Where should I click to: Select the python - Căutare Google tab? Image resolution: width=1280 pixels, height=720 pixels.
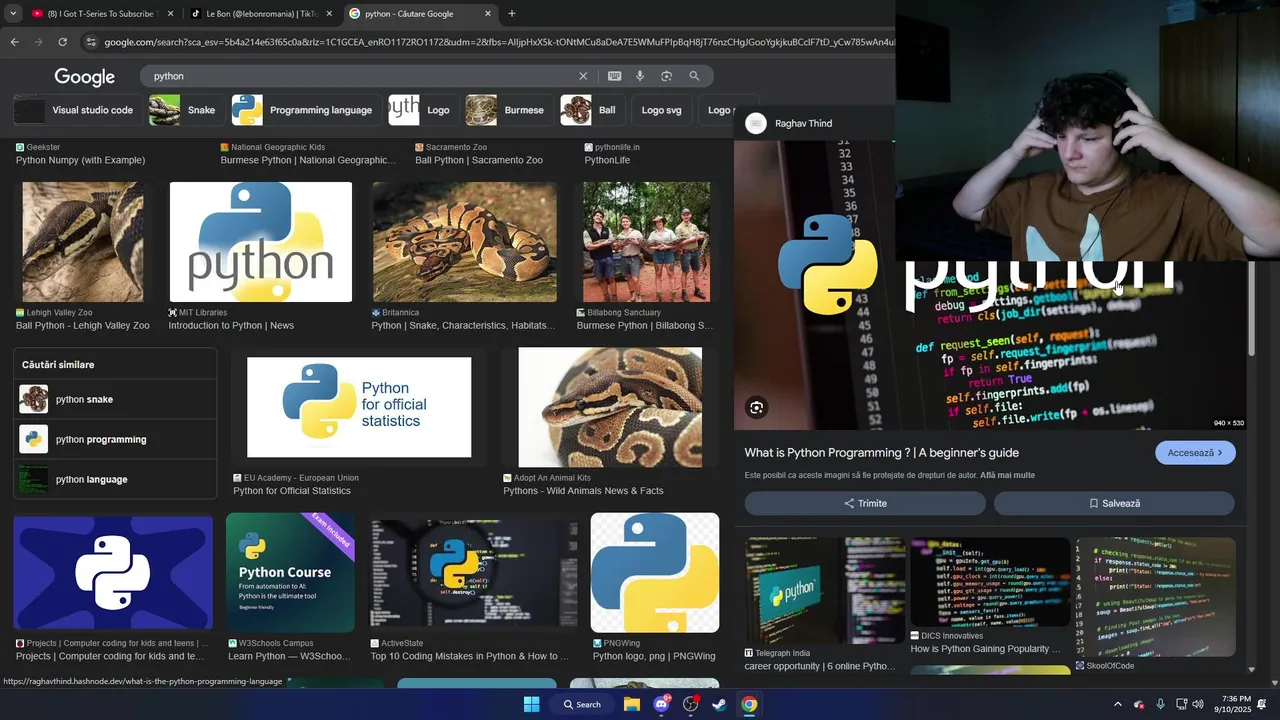pos(420,14)
